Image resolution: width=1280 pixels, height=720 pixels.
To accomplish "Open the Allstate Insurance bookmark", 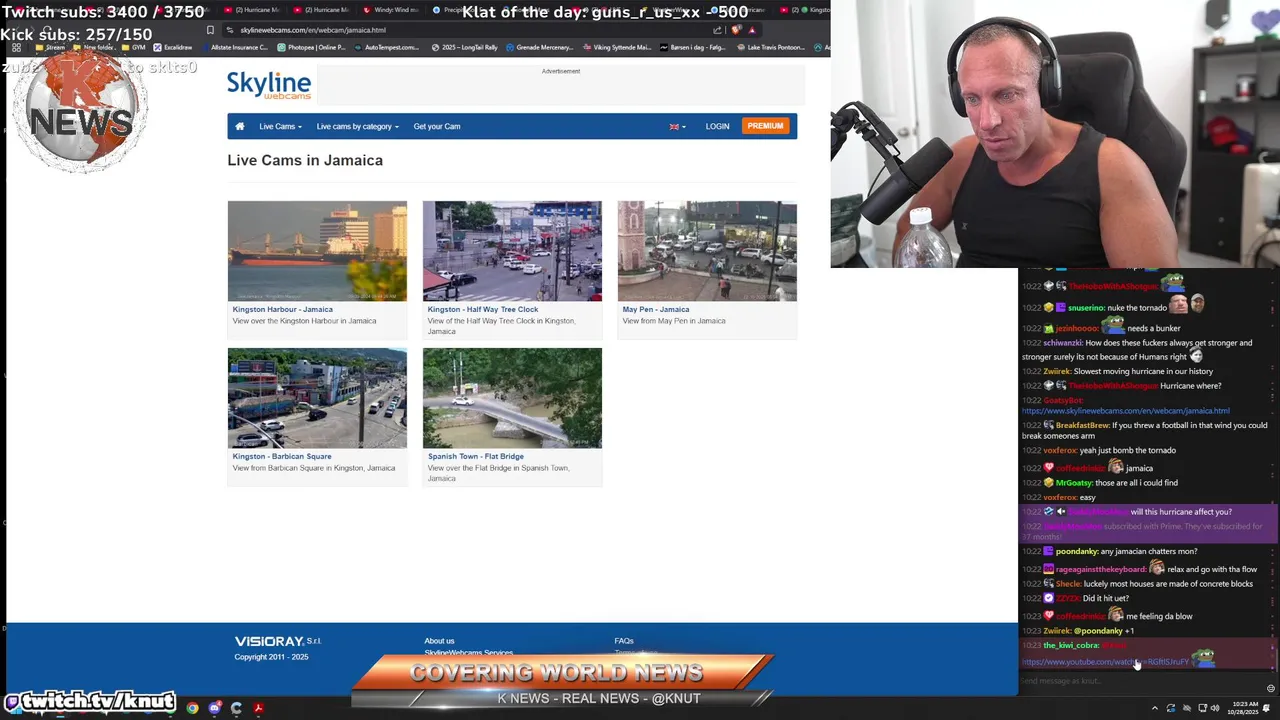I will [x=236, y=47].
